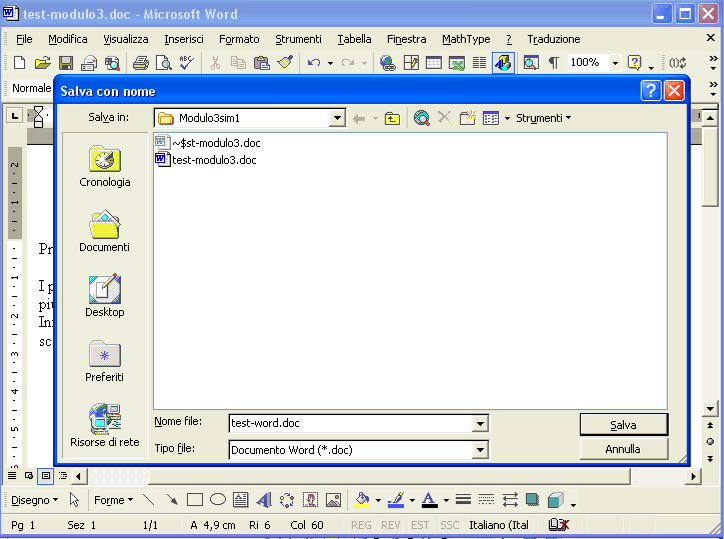
Task: Toggle SSC overtype status indicator
Action: [x=449, y=525]
